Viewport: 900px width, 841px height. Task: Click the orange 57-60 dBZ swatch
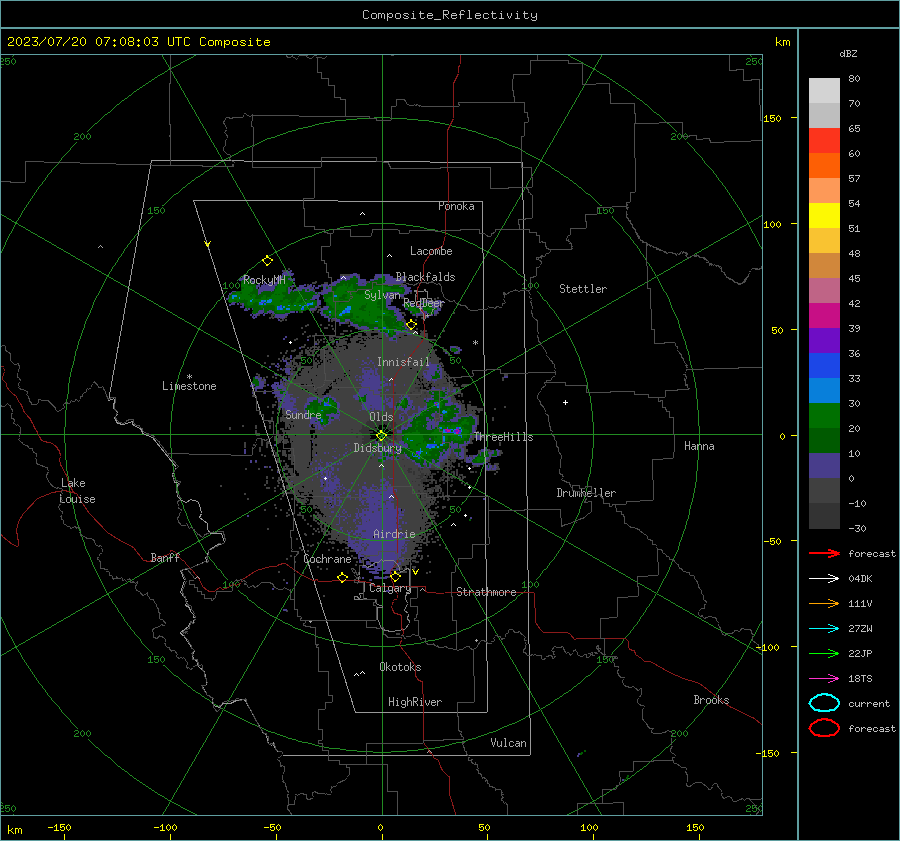(x=824, y=166)
